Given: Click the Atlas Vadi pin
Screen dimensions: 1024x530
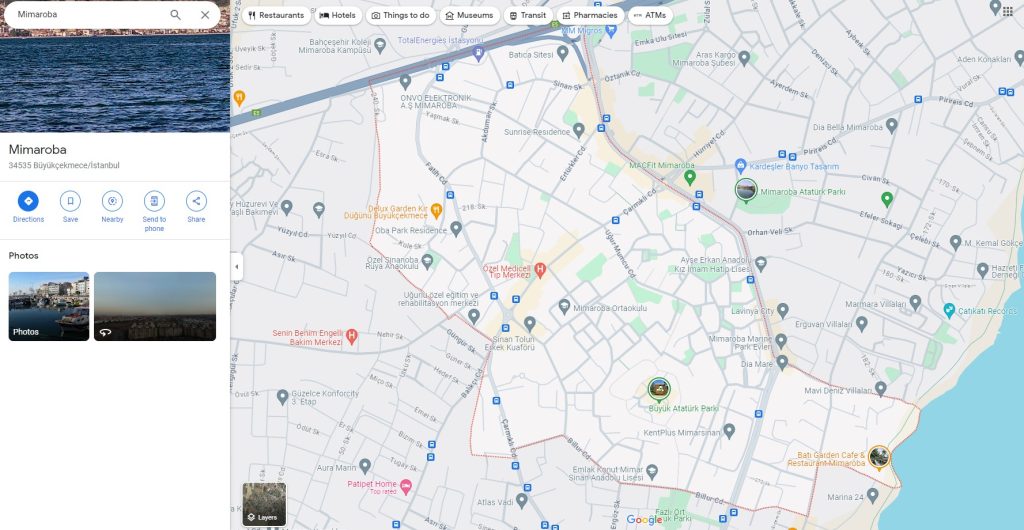Looking at the screenshot, I should click(521, 501).
